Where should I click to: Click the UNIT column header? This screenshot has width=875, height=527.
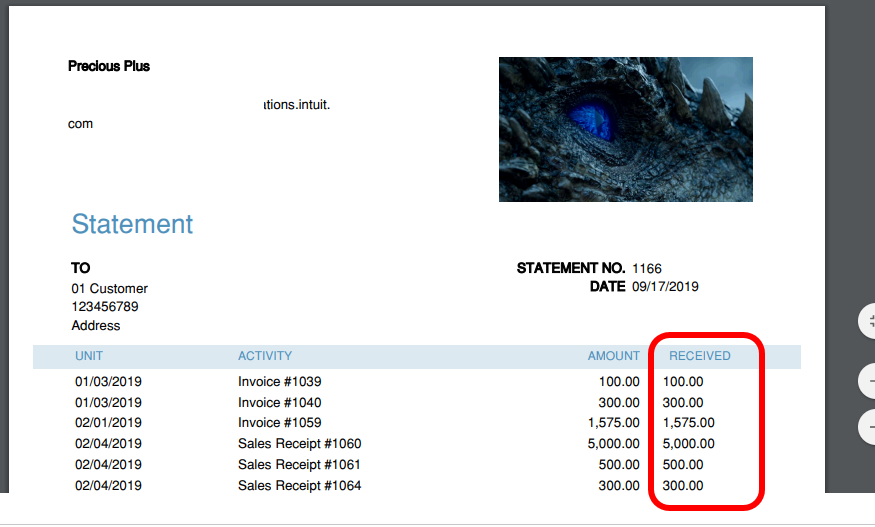click(89, 356)
